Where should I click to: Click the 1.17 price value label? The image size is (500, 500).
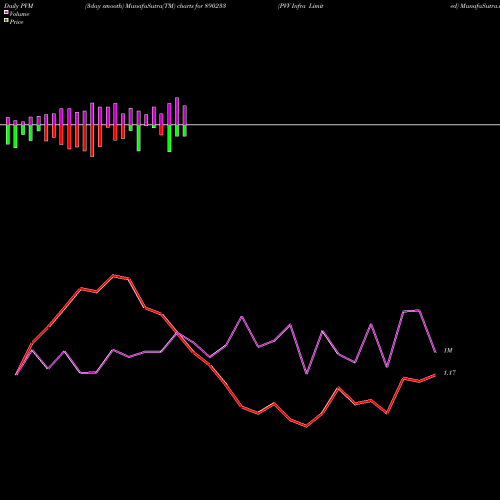point(450,373)
